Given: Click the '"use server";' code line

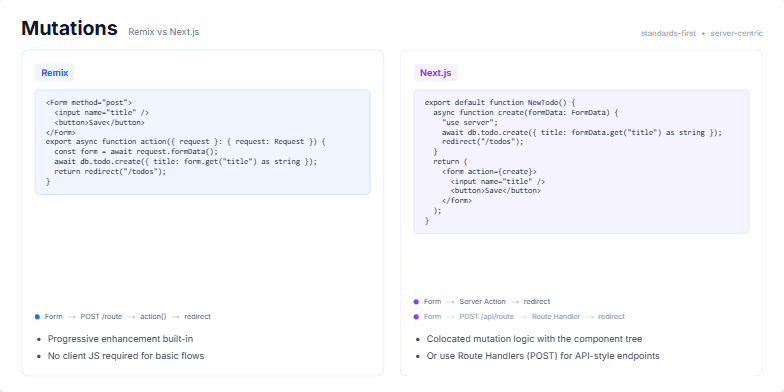Looking at the screenshot, I should coord(470,122).
